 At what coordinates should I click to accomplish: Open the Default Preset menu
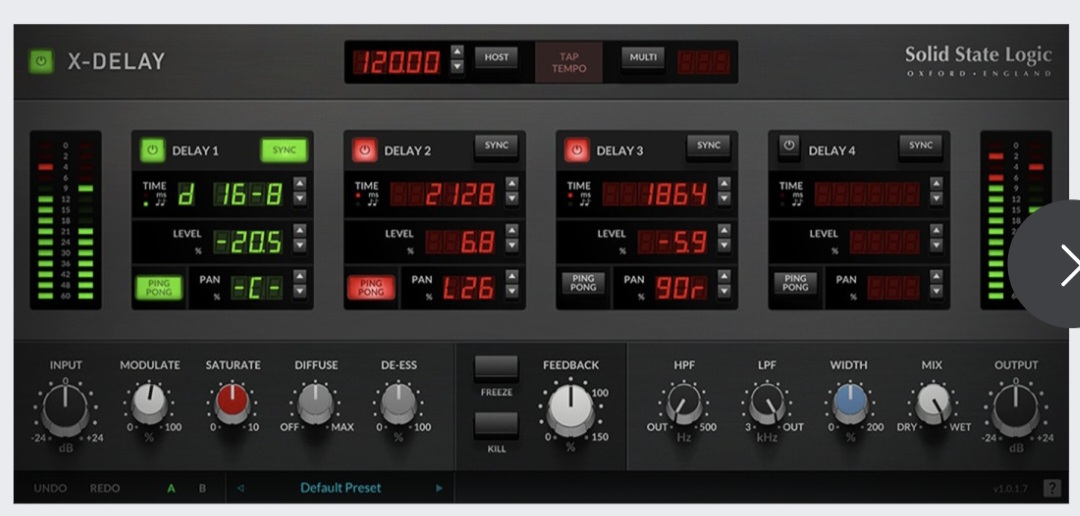click(x=340, y=488)
